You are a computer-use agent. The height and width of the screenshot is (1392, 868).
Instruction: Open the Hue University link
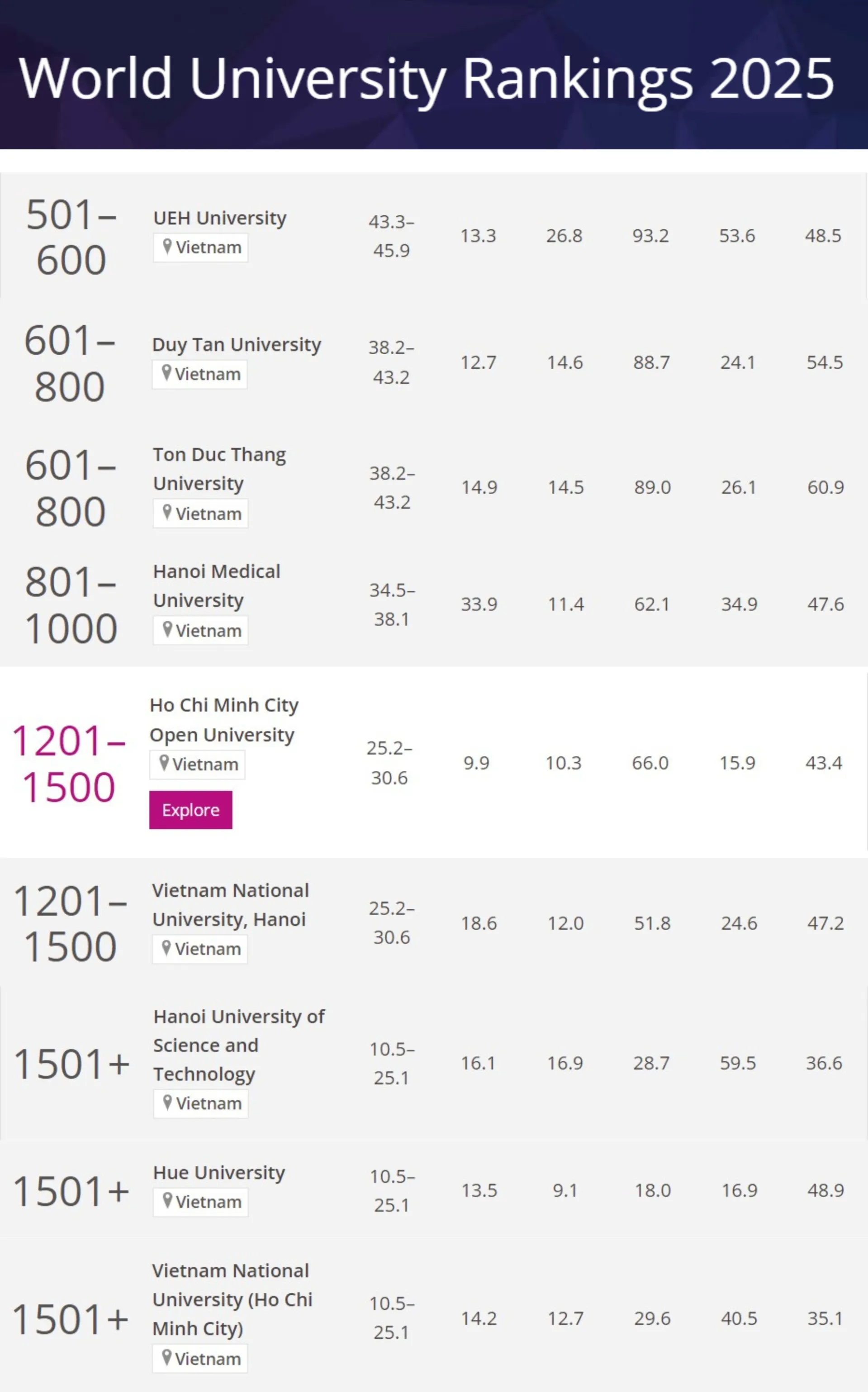click(219, 1173)
